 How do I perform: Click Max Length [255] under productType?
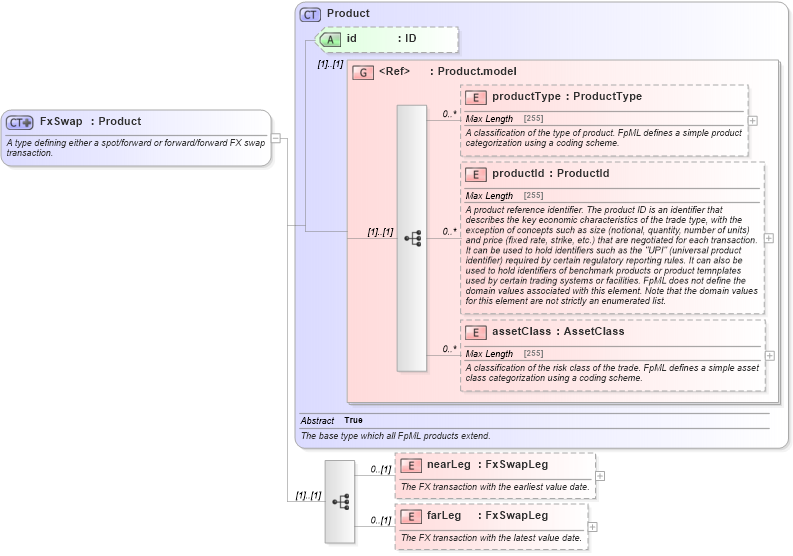[x=504, y=118]
